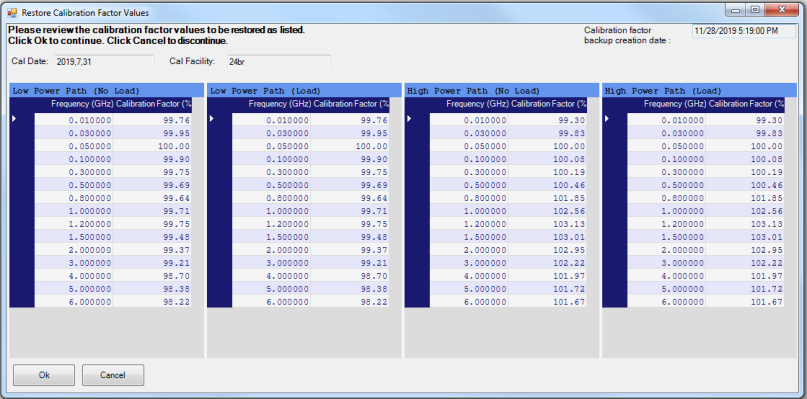Select 102.56 cell in High Power Path (Load)

[x=745, y=211]
